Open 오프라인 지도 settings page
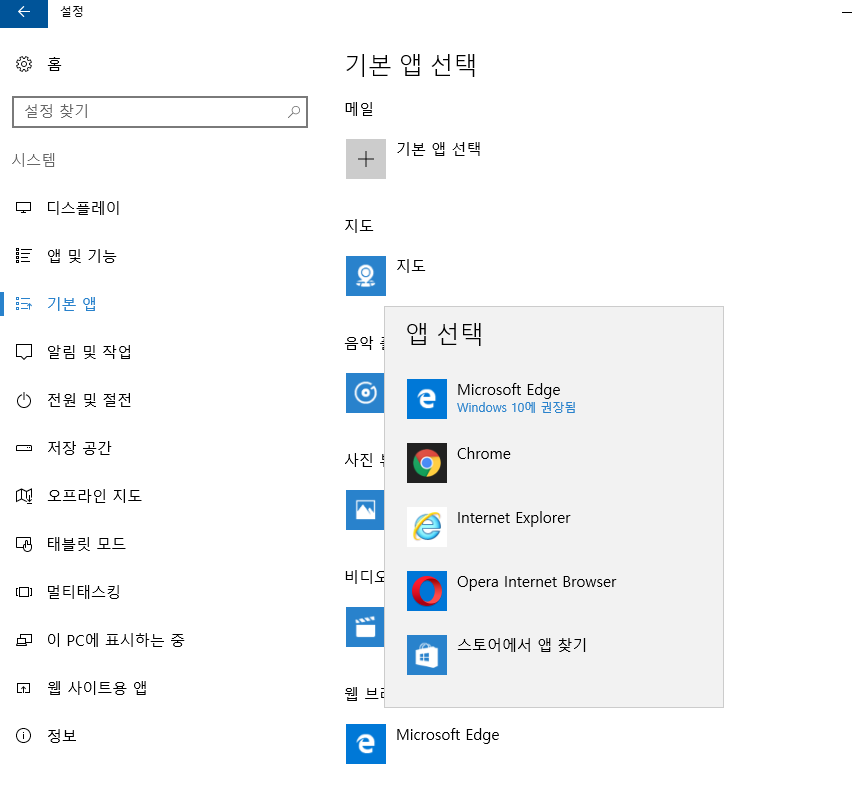This screenshot has height=789, width=855. [94, 496]
